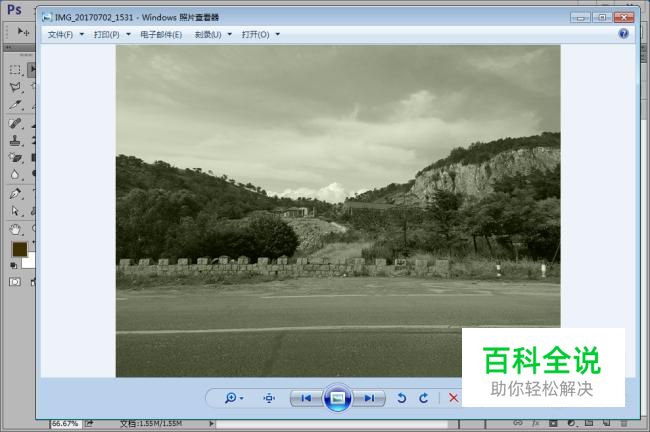
Task: Minimize the Photo Viewer window
Action: tap(580, 17)
